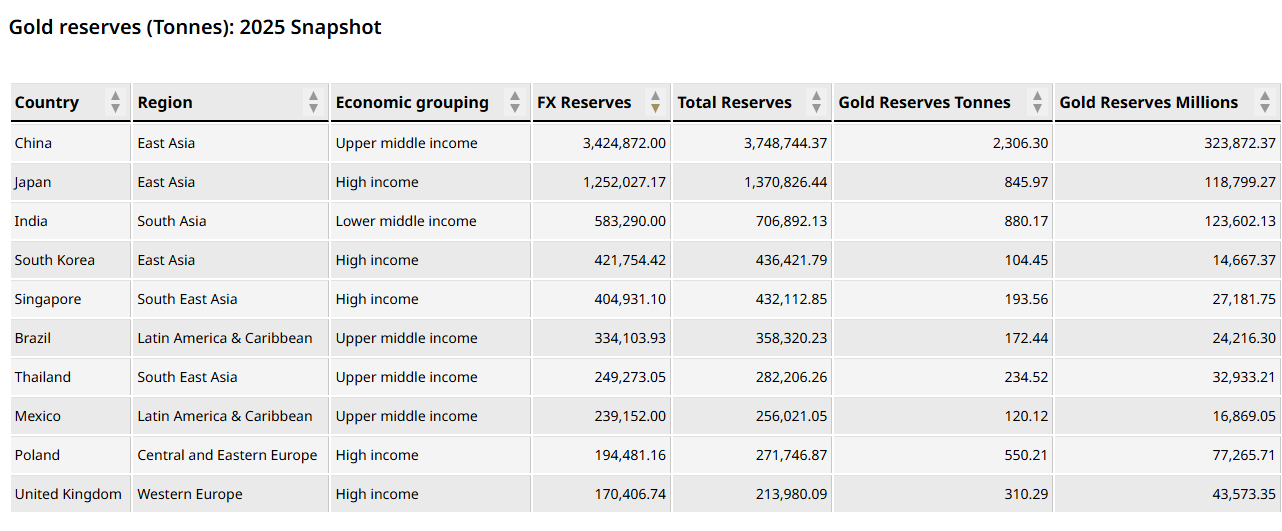The height and width of the screenshot is (531, 1282).
Task: Click the FX Reserves value 3,424,872.00
Action: click(x=624, y=143)
